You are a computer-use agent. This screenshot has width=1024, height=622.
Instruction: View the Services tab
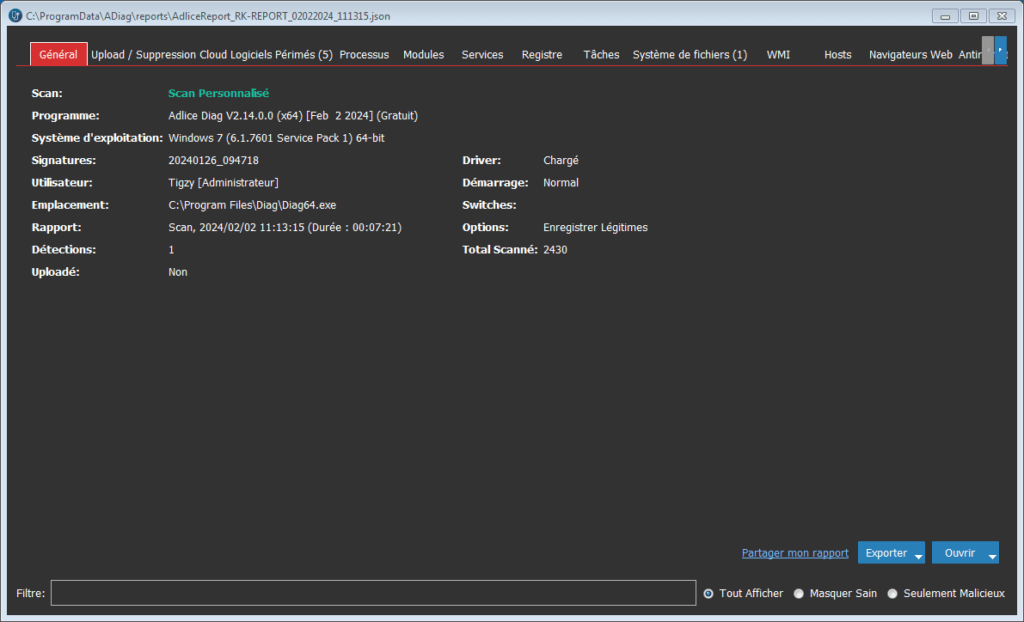[482, 55]
